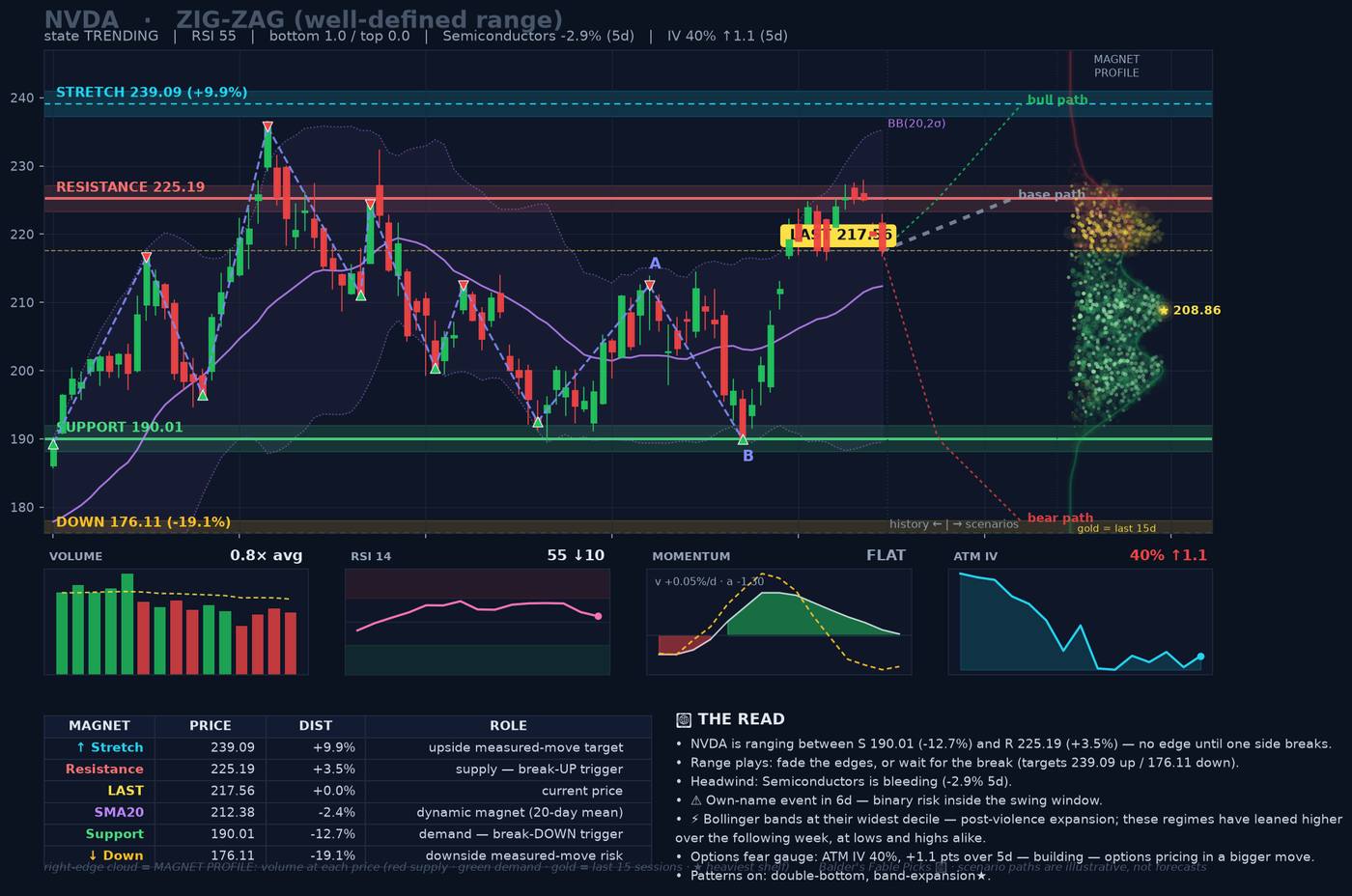Image resolution: width=1352 pixels, height=896 pixels.
Task: Click 'Semiconductors -2.9% (5d)' in the header
Action: pyautogui.click(x=538, y=36)
